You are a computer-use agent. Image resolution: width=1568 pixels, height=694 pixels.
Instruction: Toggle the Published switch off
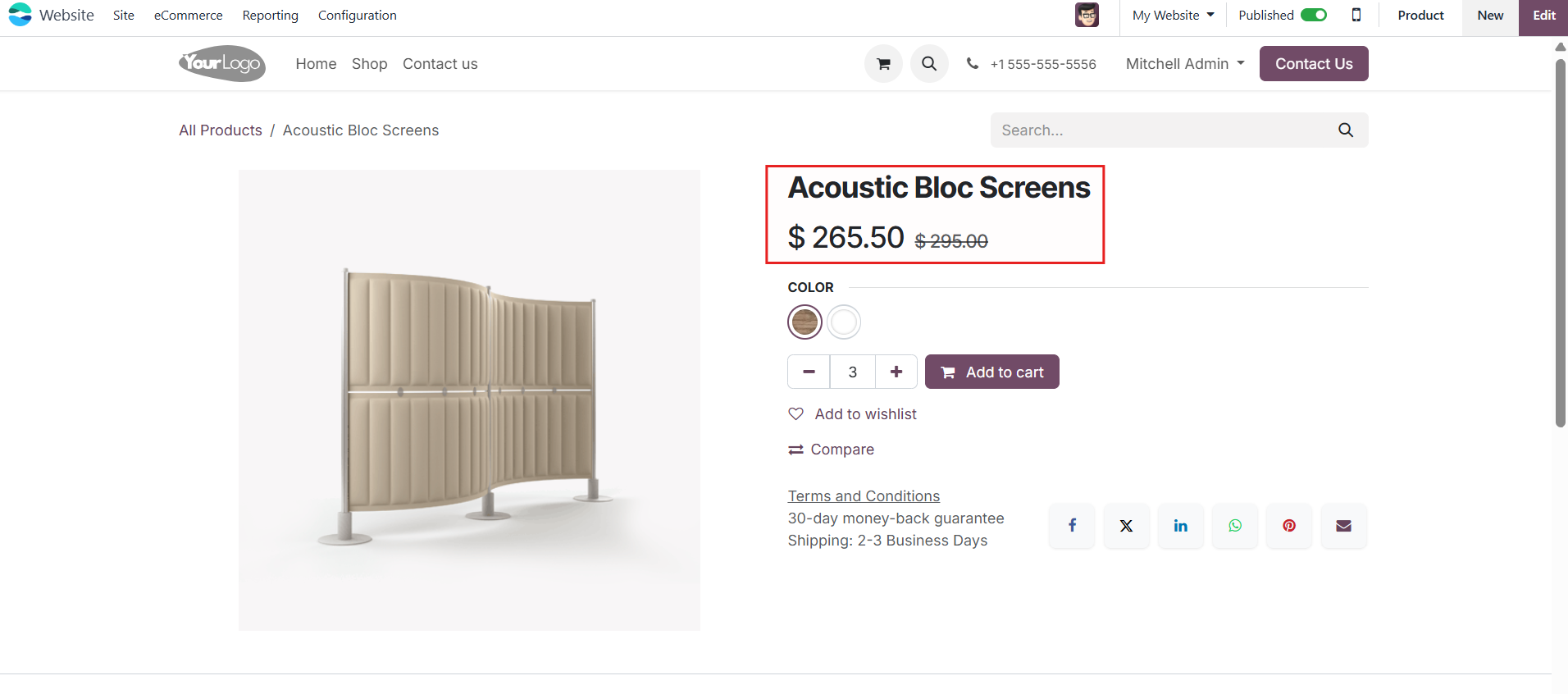(x=1314, y=15)
